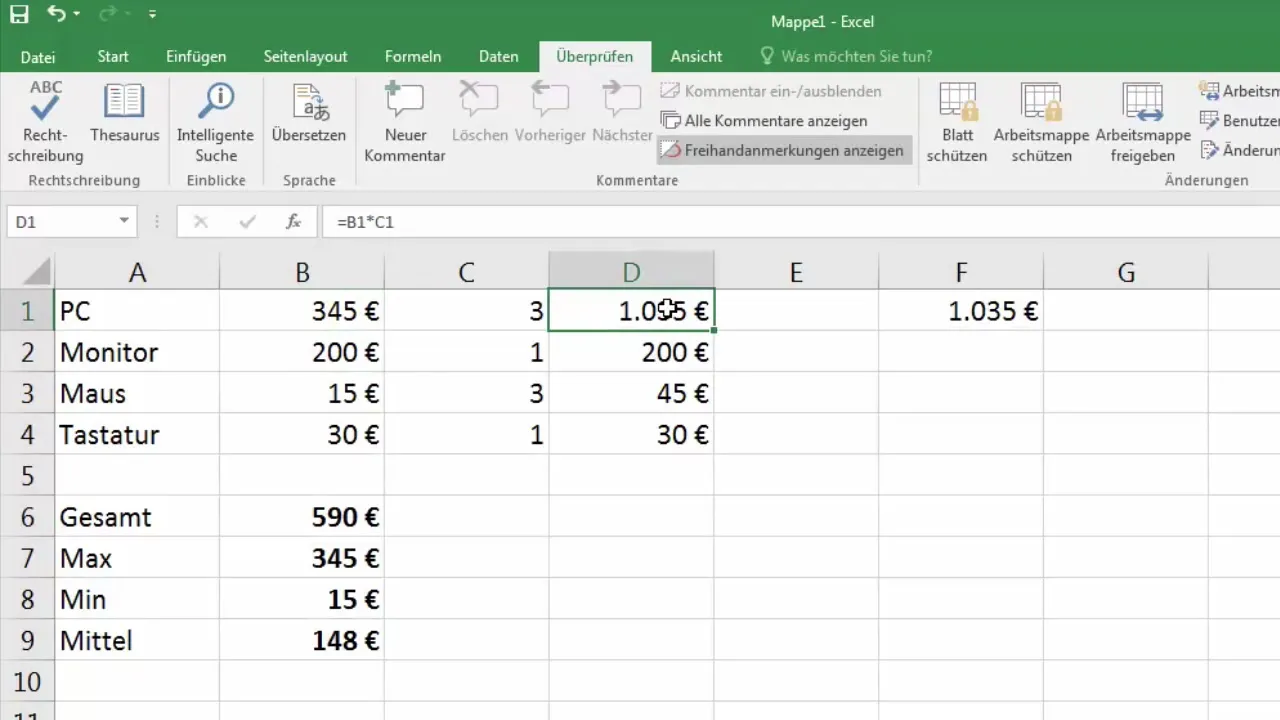1280x720 pixels.
Task: Select row 5 header
Action: coord(27,475)
